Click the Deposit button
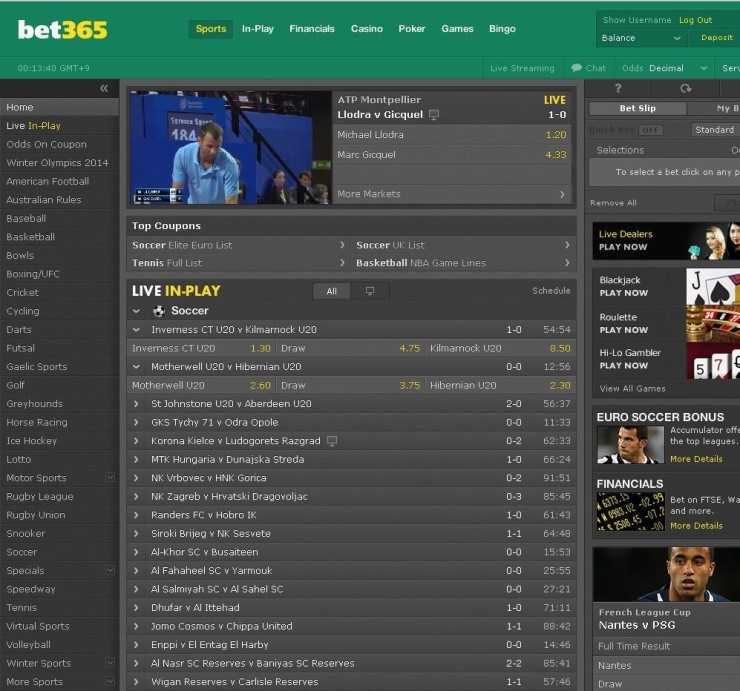The width and height of the screenshot is (740, 691). pos(717,38)
